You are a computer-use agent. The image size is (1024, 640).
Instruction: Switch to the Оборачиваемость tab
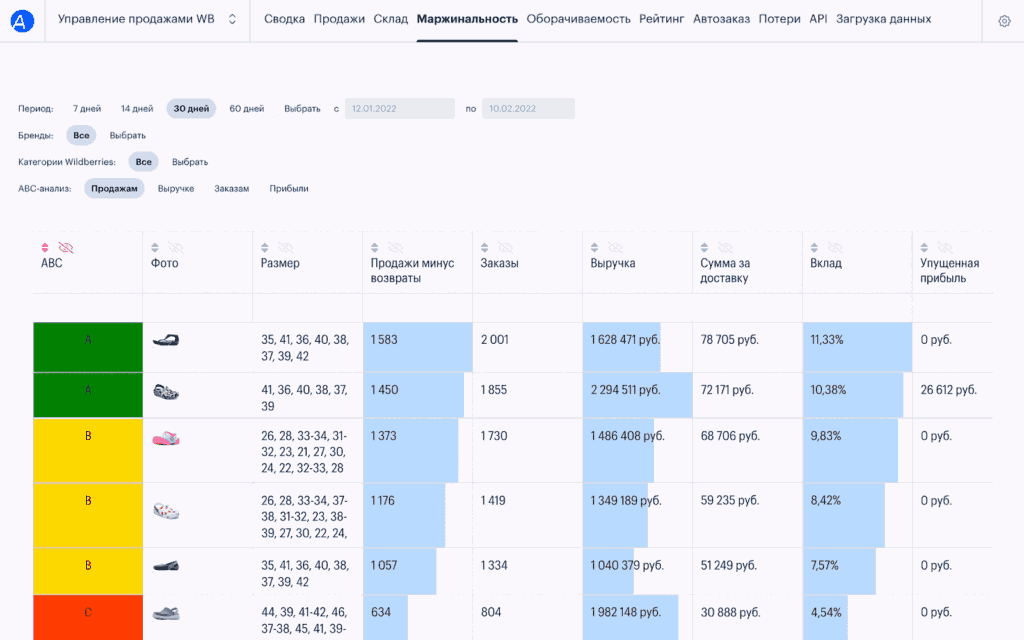pos(578,19)
